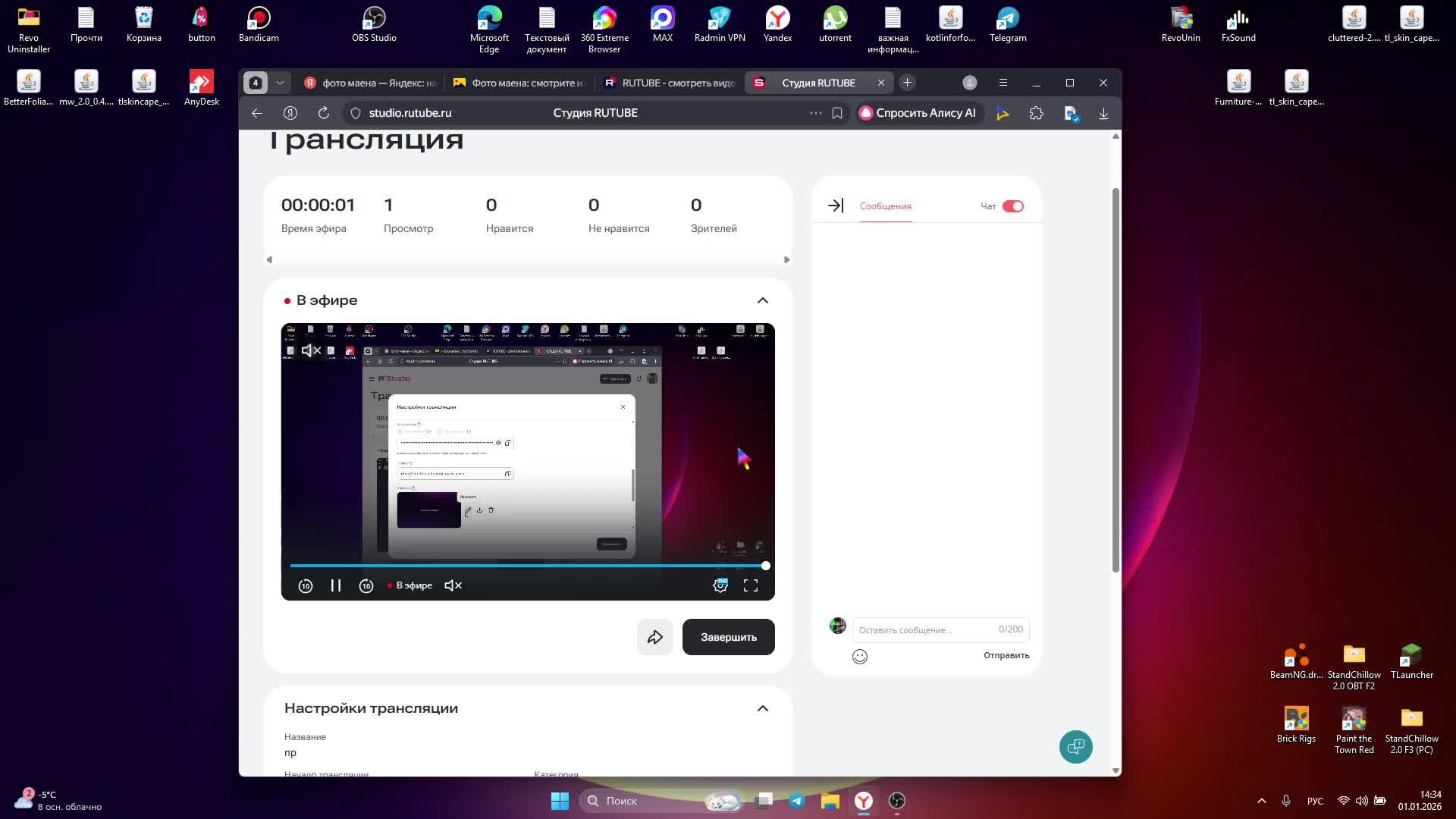Toggle the Чат switch off
This screenshot has width=1456, height=819.
(x=1012, y=206)
